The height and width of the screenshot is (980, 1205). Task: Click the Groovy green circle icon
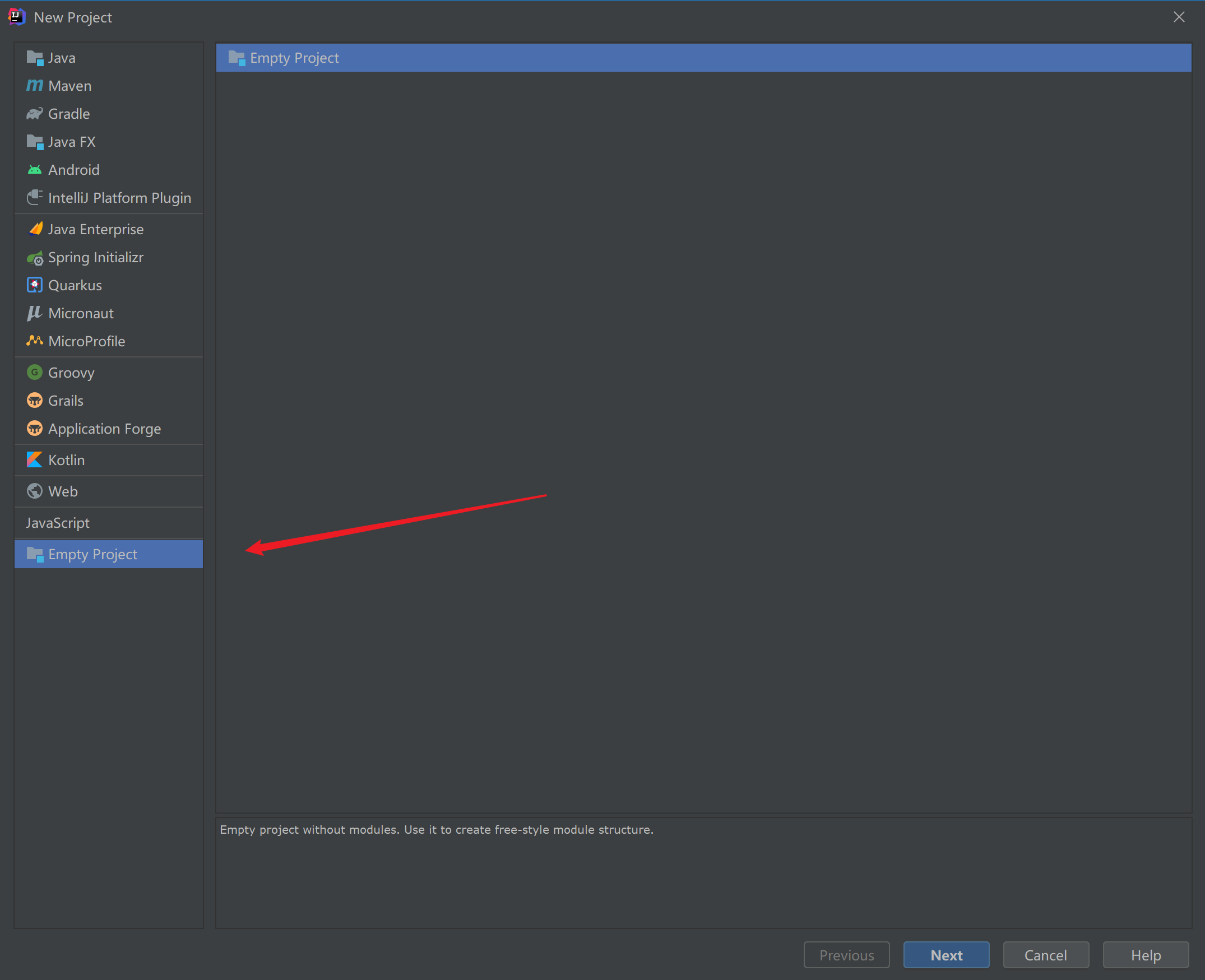point(34,373)
